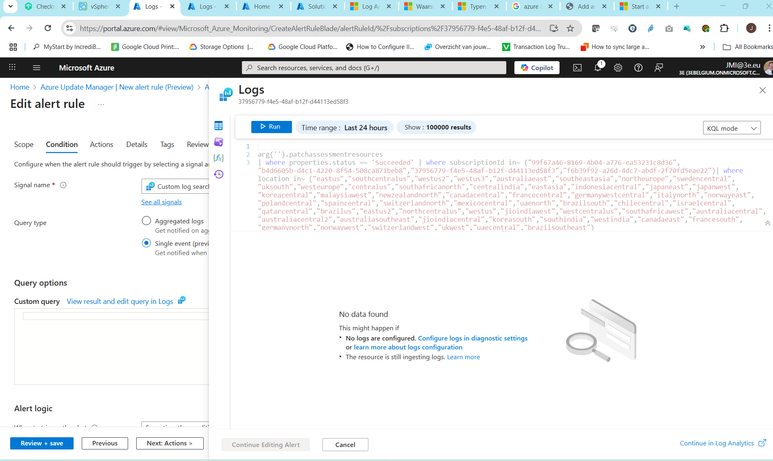Open the Show 100000 results selector
Image resolution: width=773 pixels, height=461 pixels.
pyautogui.click(x=437, y=127)
